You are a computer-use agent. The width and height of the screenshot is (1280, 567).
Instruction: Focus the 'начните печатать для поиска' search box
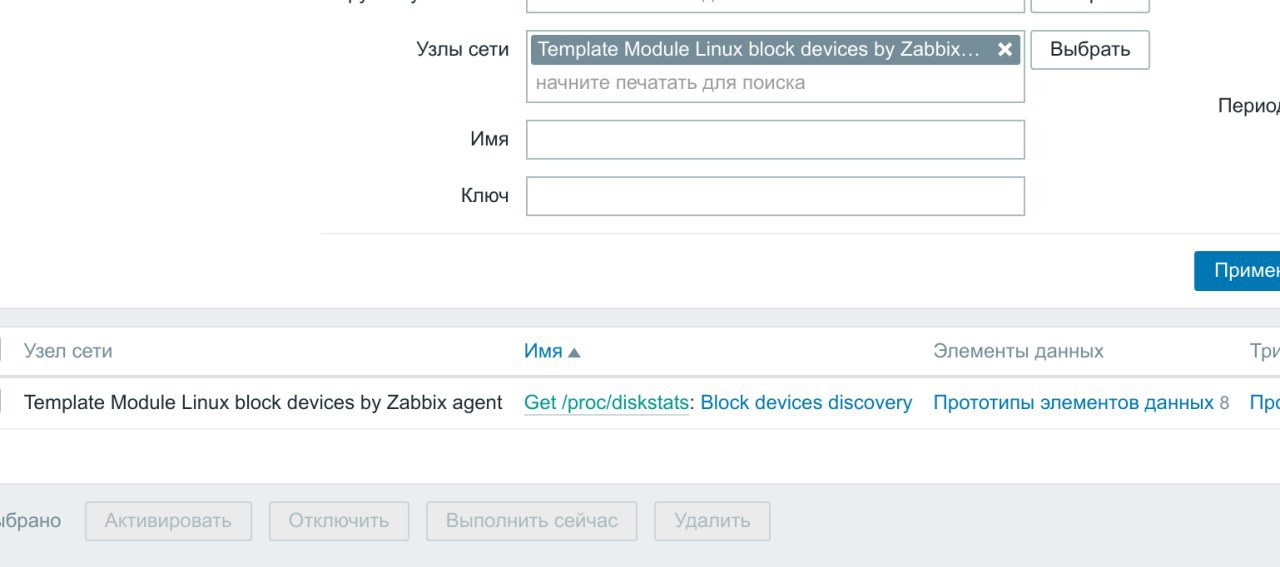(775, 83)
